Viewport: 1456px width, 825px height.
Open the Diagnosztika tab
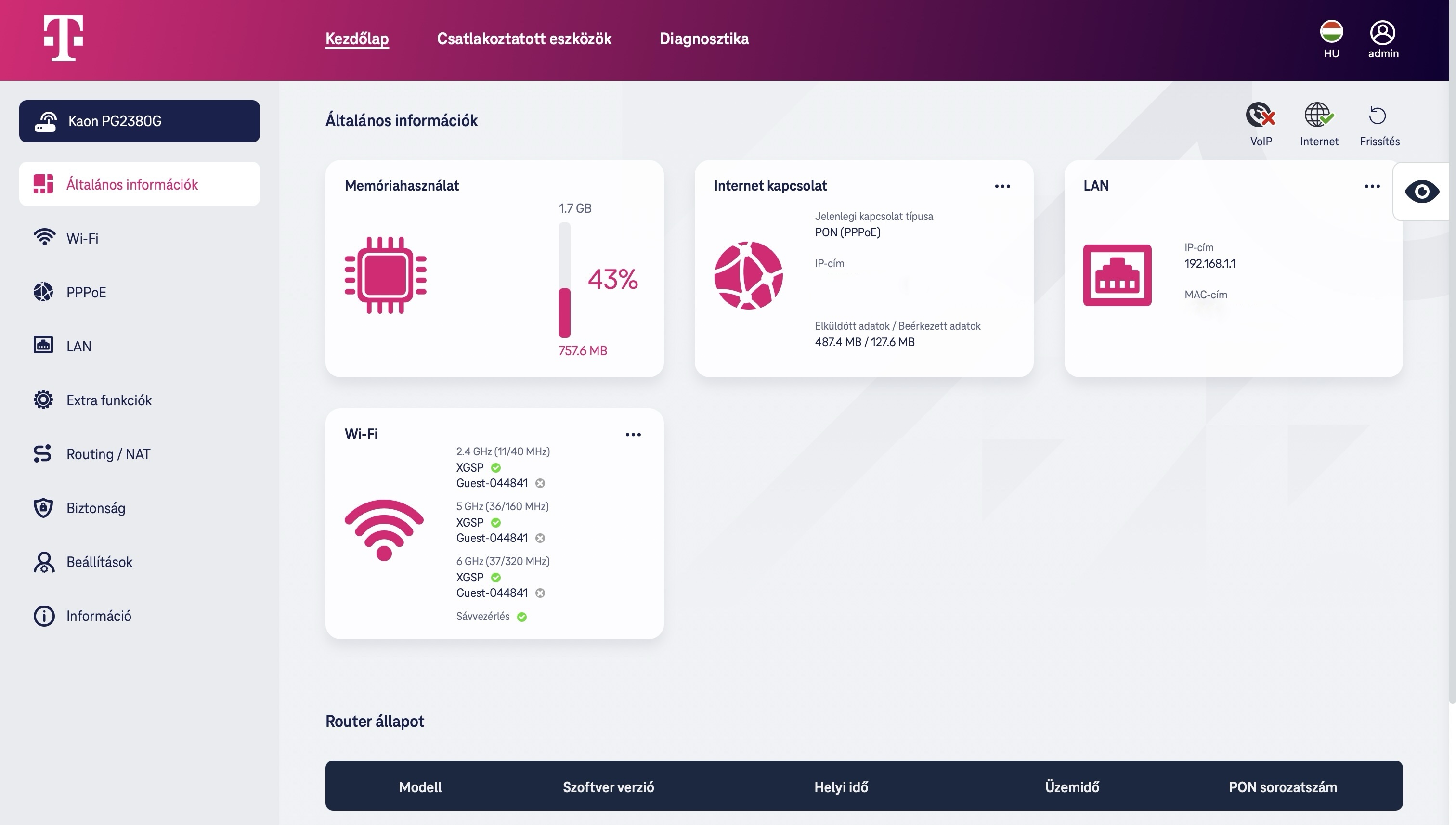(x=703, y=39)
